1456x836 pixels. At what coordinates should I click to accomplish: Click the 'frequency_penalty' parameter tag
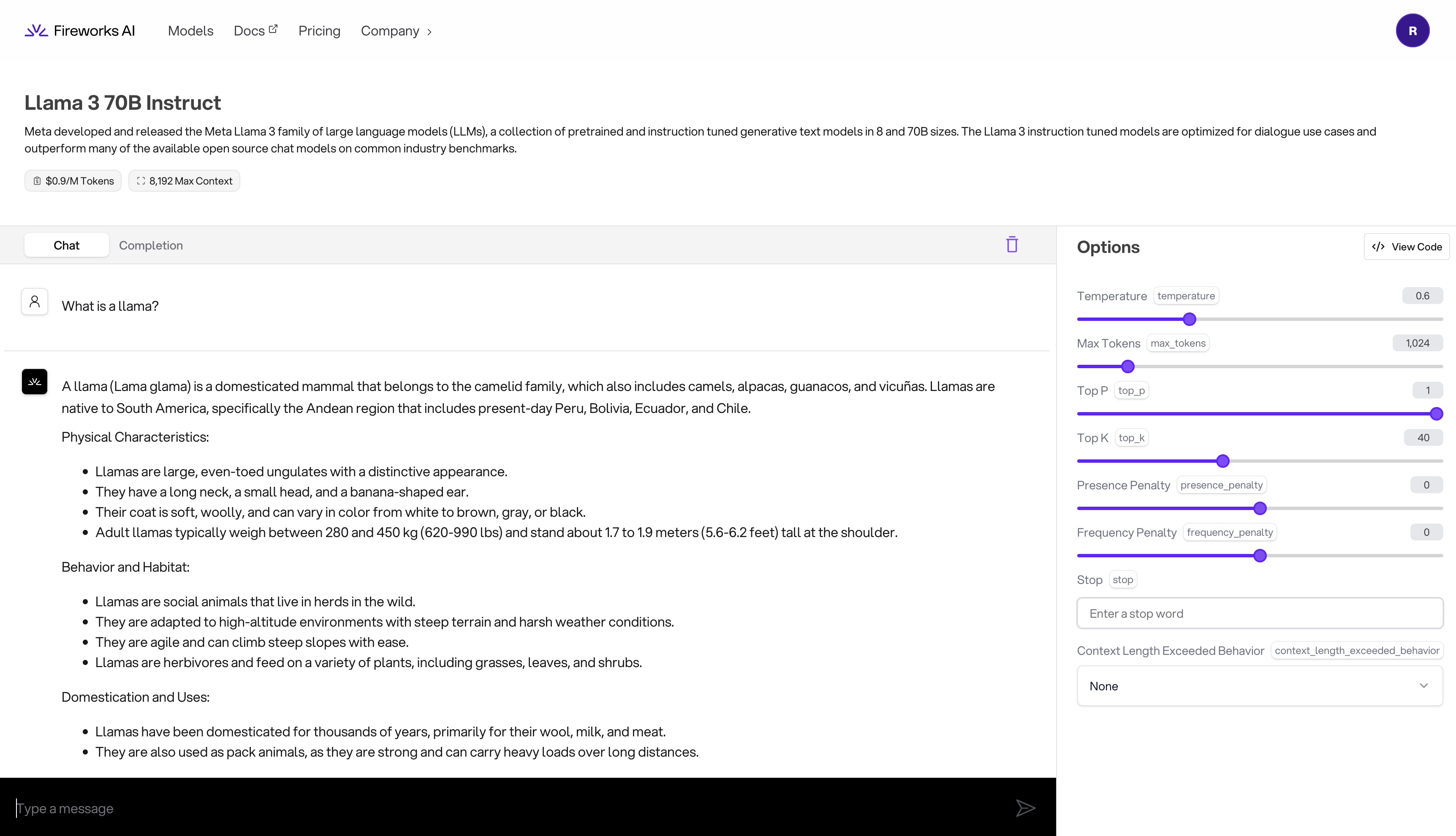click(x=1230, y=532)
